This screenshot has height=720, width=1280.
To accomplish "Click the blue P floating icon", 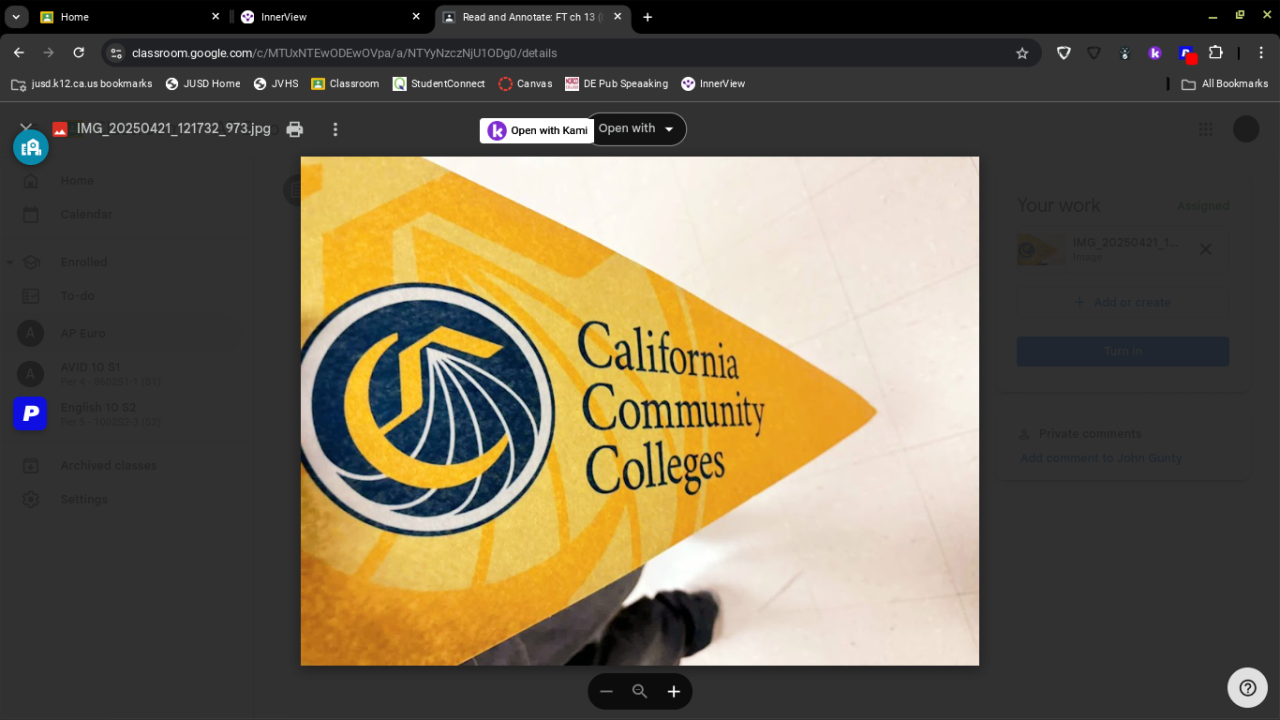I will point(30,413).
